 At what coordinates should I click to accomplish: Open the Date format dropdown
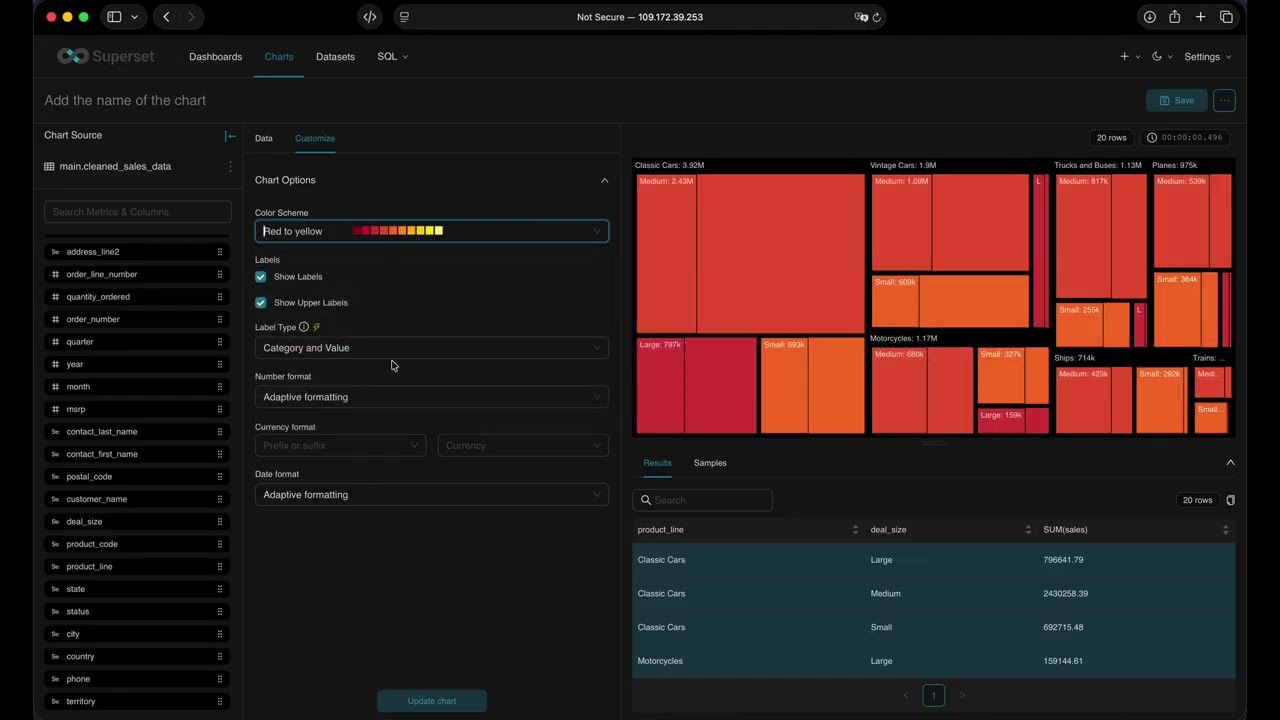pos(432,495)
